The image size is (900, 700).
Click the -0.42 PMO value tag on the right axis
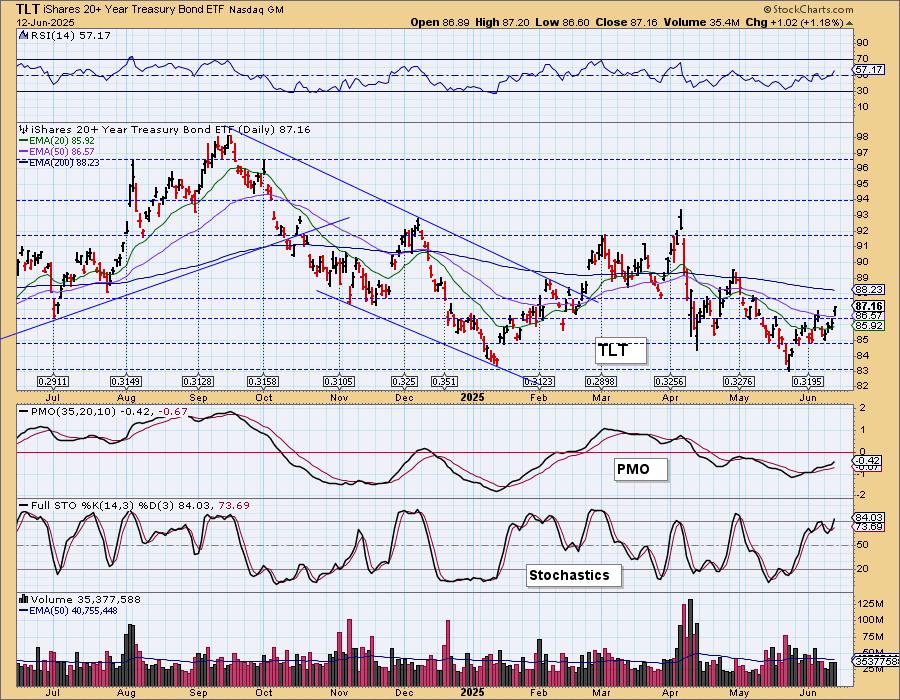867,460
